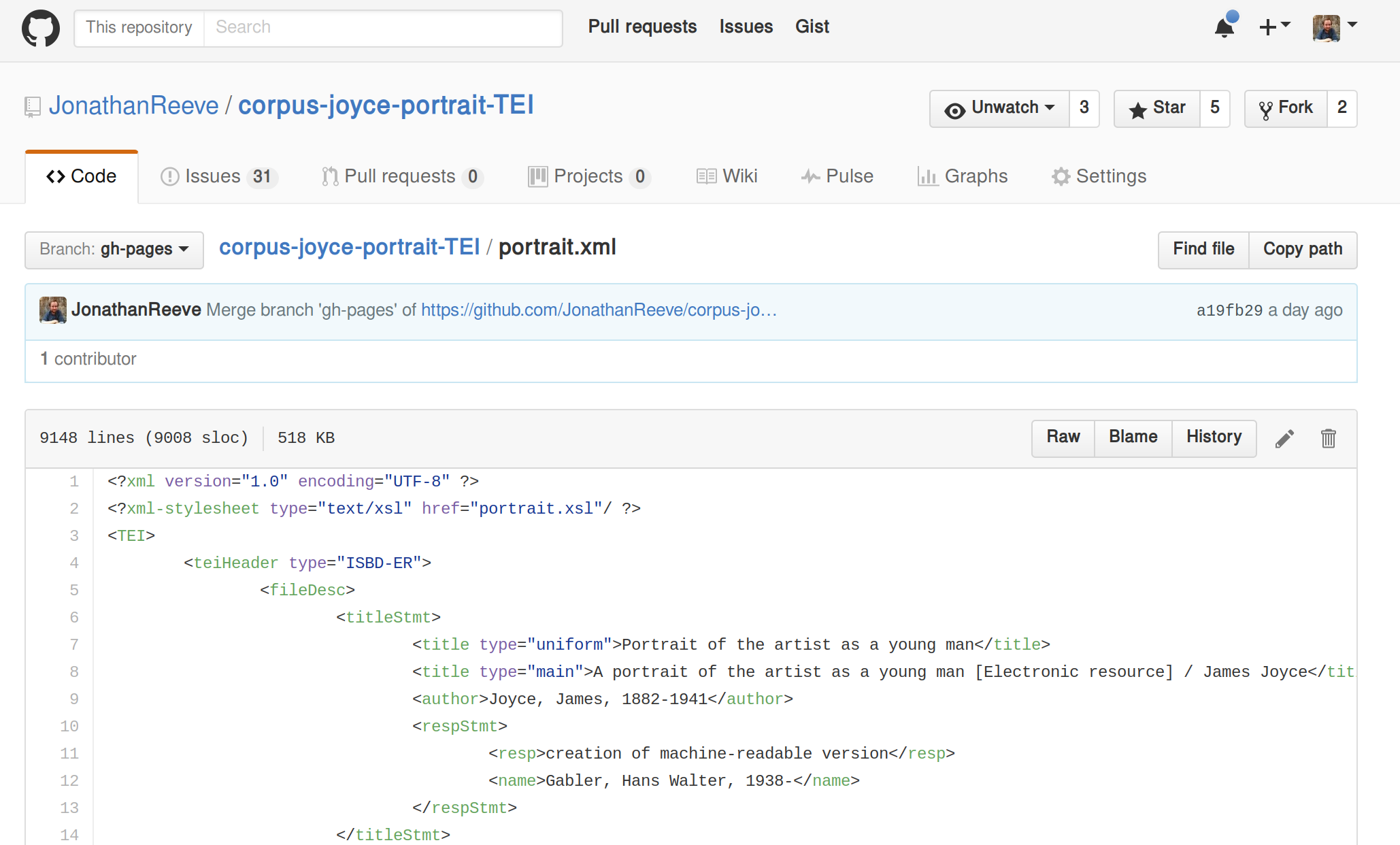The height and width of the screenshot is (845, 1400).
Task: Click the 518 KB file size text
Action: coord(306,438)
